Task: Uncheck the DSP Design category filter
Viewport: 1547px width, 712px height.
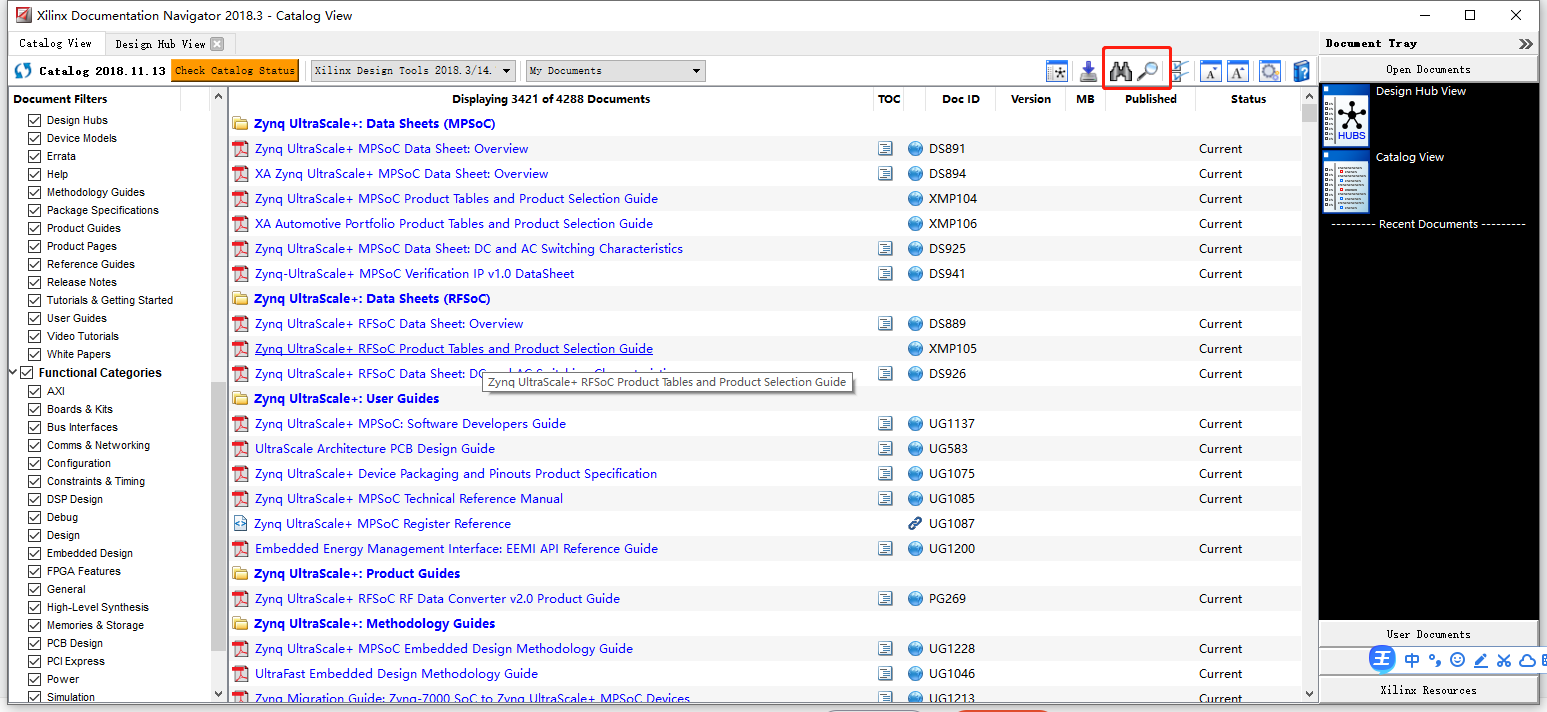Action: (34, 499)
